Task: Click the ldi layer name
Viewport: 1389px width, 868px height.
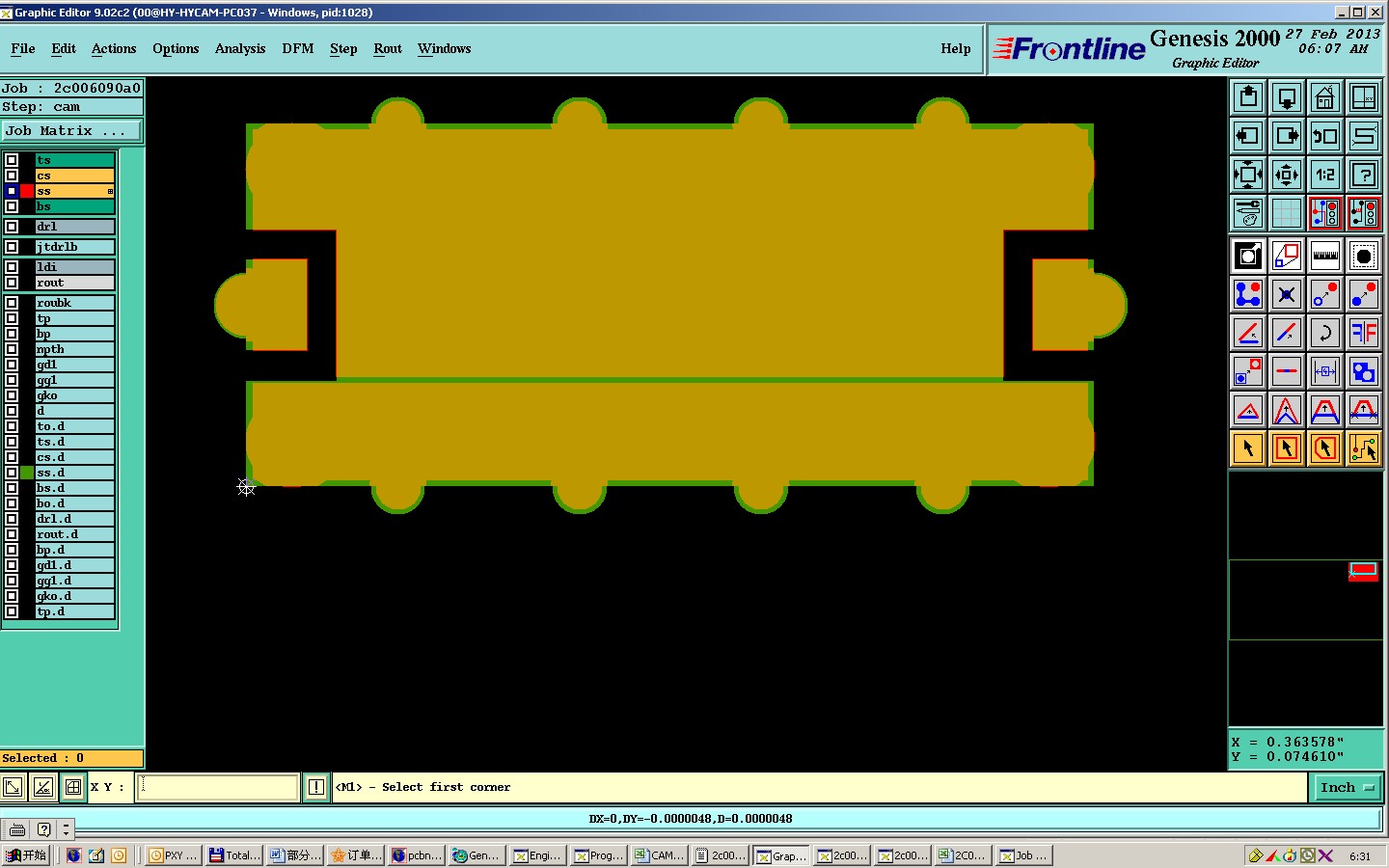Action: pos(75,267)
